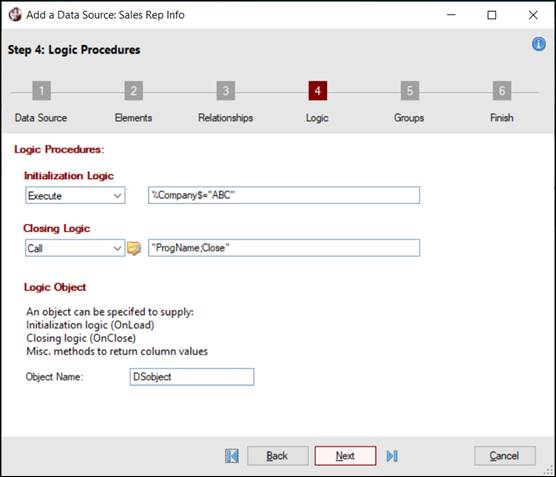Screen dimensions: 556x477
Task: Open the folder browse icon for Closing Logic
Action: tap(134, 248)
